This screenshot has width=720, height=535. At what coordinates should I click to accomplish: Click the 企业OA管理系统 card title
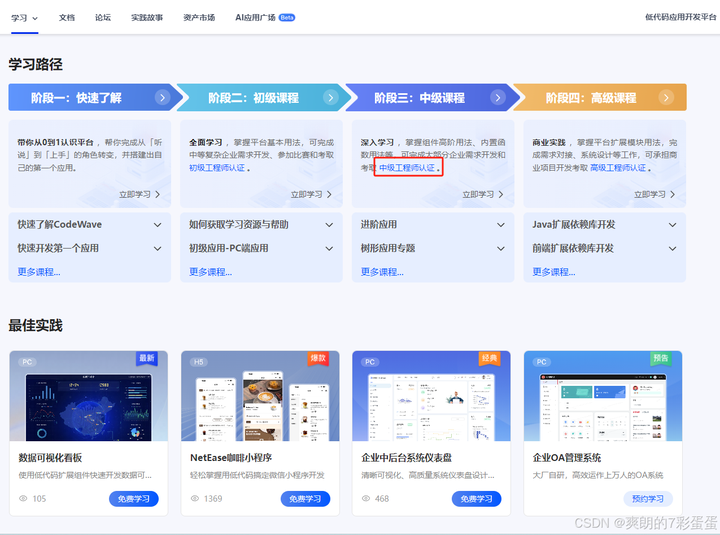point(567,458)
